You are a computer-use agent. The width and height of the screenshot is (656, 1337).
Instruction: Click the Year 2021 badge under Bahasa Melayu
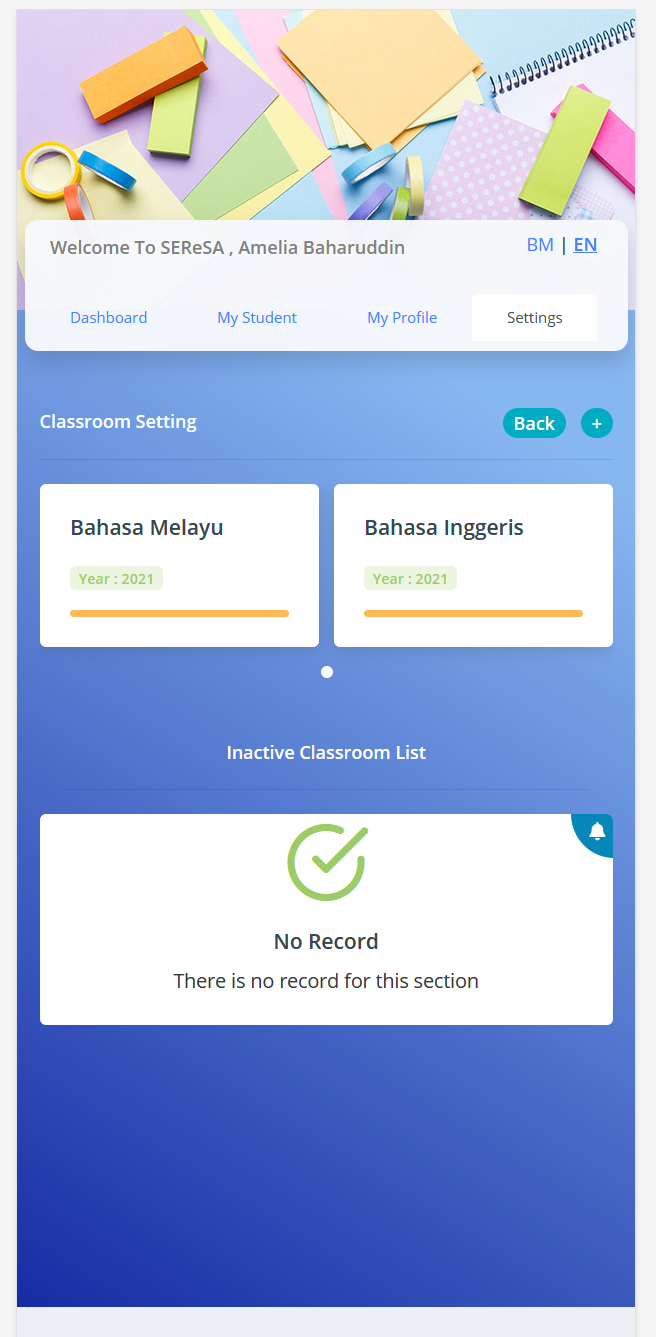click(116, 579)
